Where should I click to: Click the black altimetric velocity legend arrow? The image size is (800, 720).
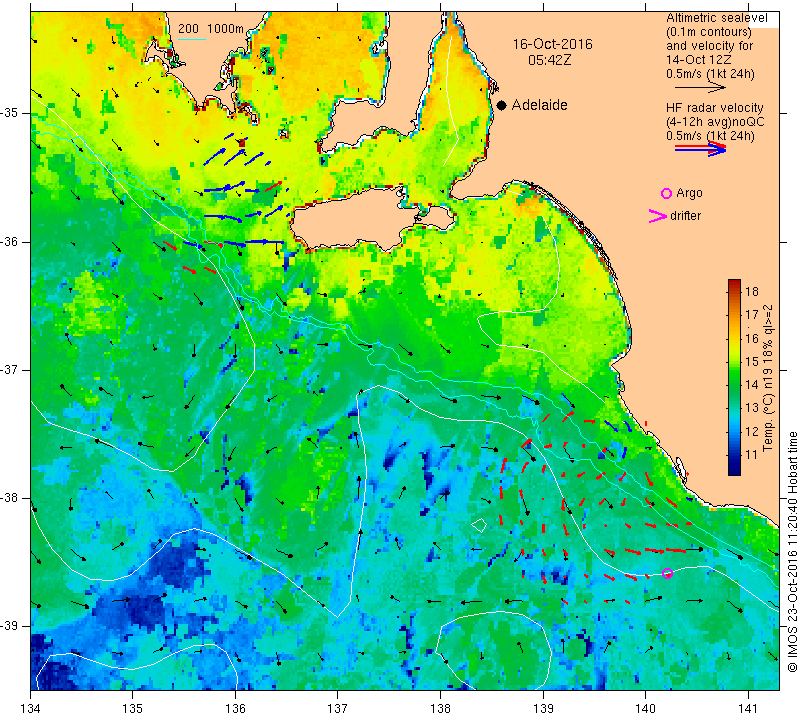700,88
